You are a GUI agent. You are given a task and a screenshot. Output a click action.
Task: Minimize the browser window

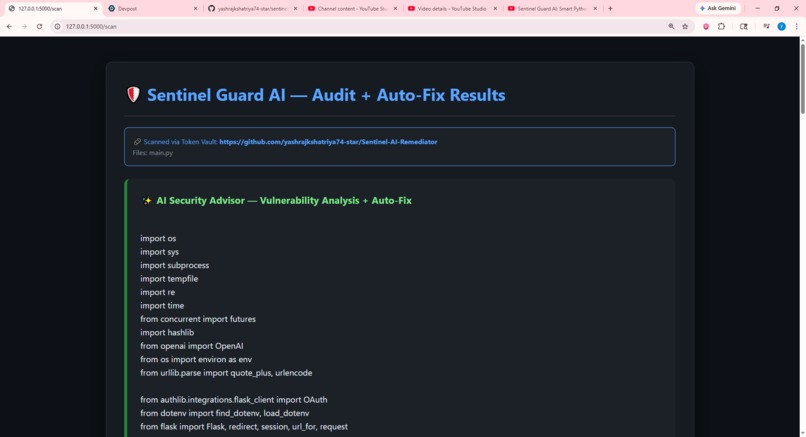tap(757, 8)
